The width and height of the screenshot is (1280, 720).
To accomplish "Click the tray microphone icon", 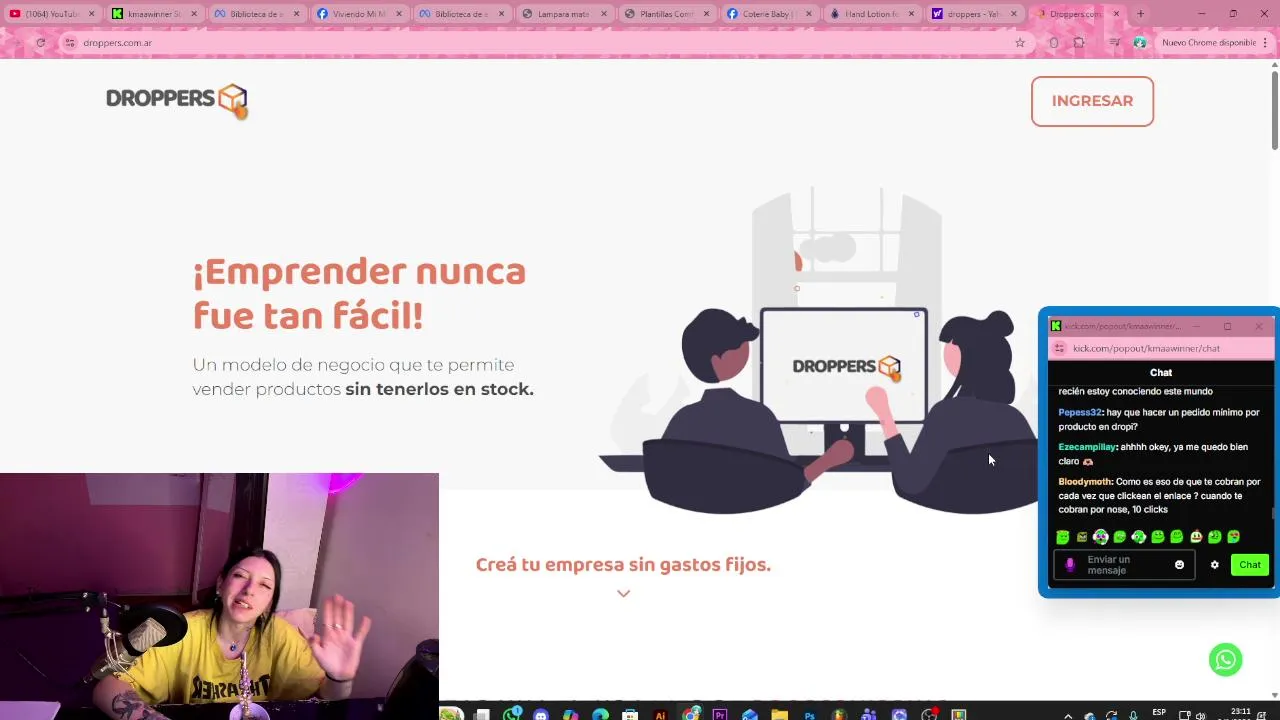I will pos(1133,715).
